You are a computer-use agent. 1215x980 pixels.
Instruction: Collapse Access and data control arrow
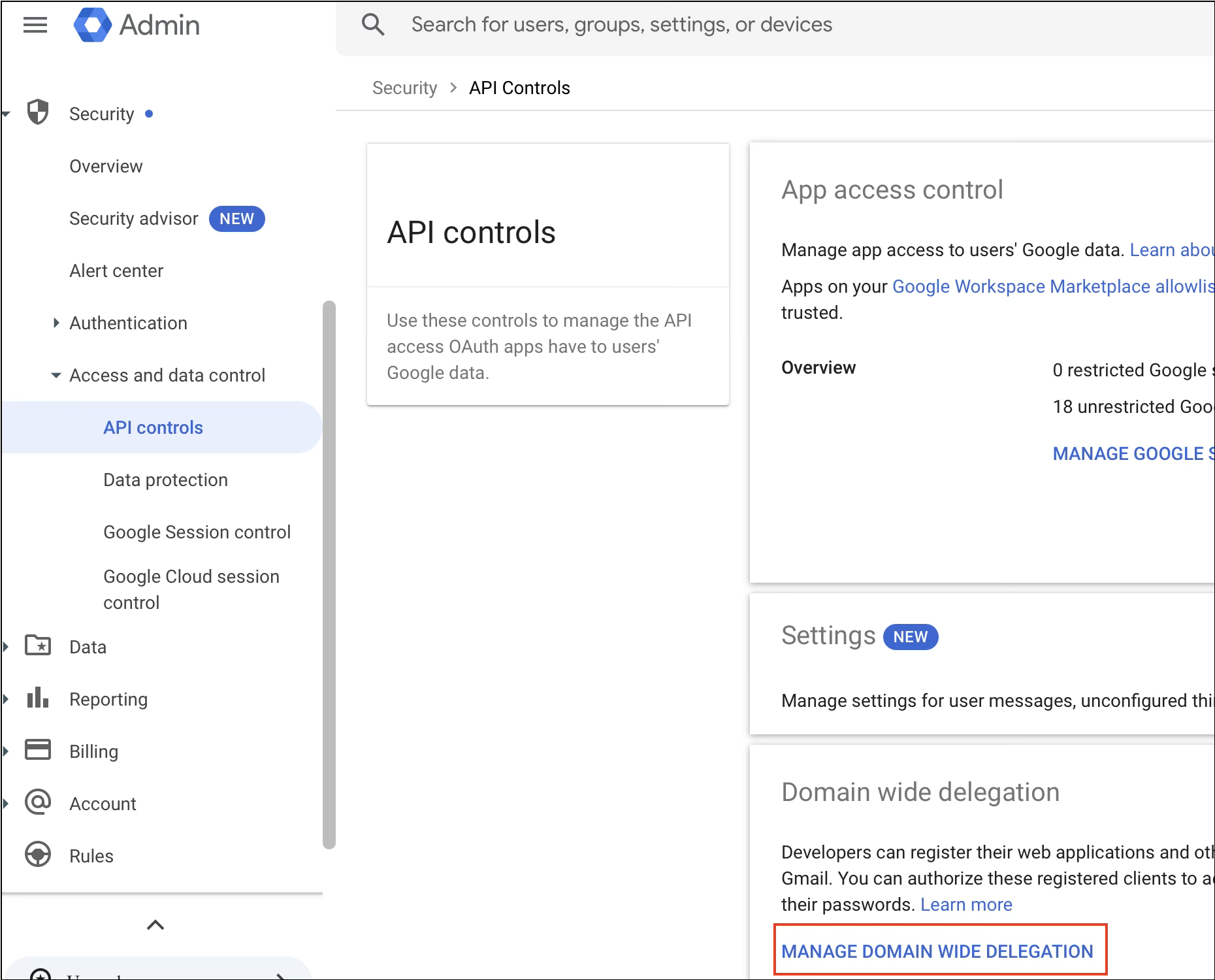tap(56, 375)
